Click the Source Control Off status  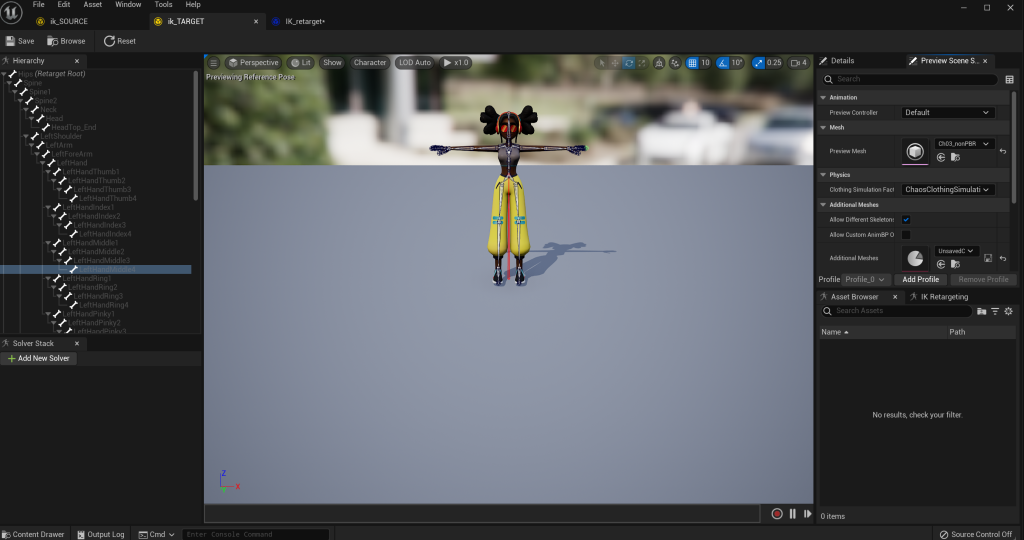point(976,534)
